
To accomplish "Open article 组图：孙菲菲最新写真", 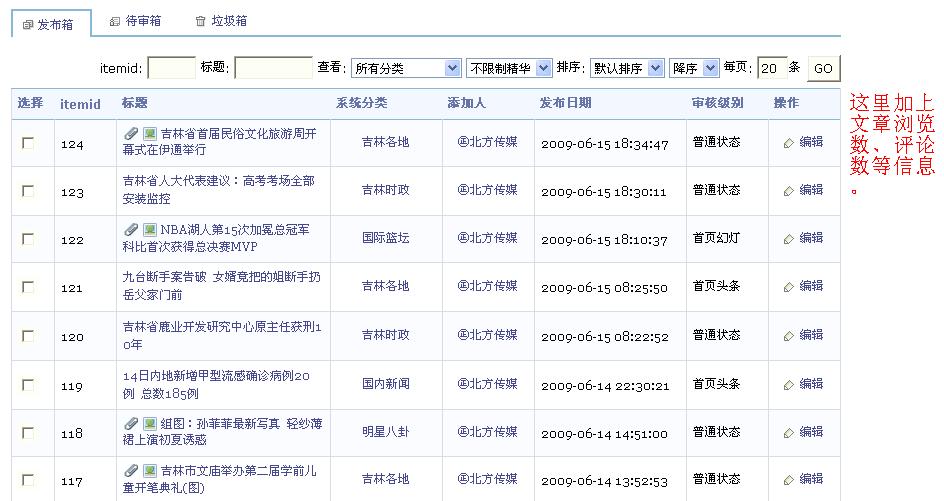I will point(222,432).
